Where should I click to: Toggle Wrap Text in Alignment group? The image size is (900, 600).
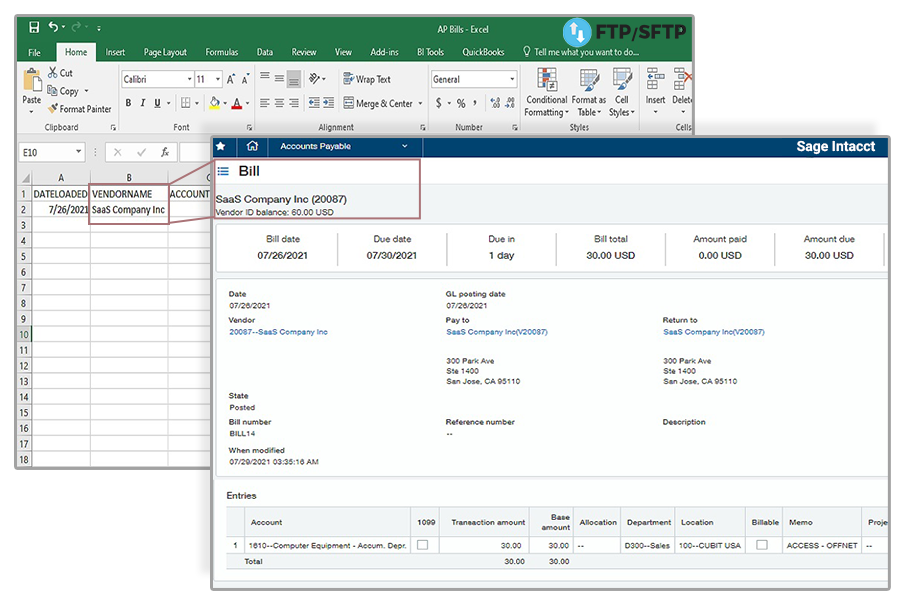(366, 79)
